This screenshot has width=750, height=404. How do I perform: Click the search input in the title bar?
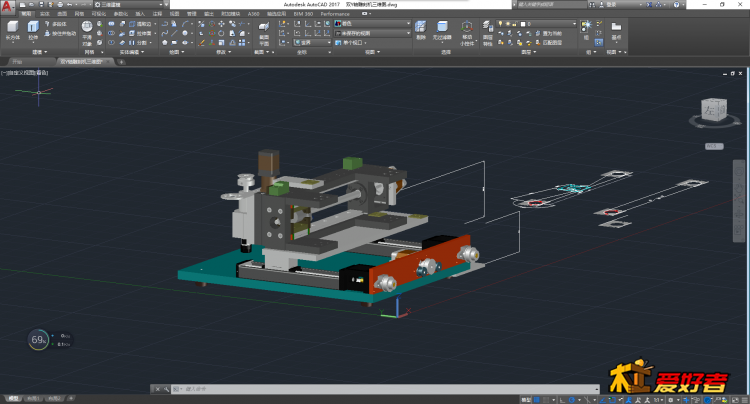550,5
